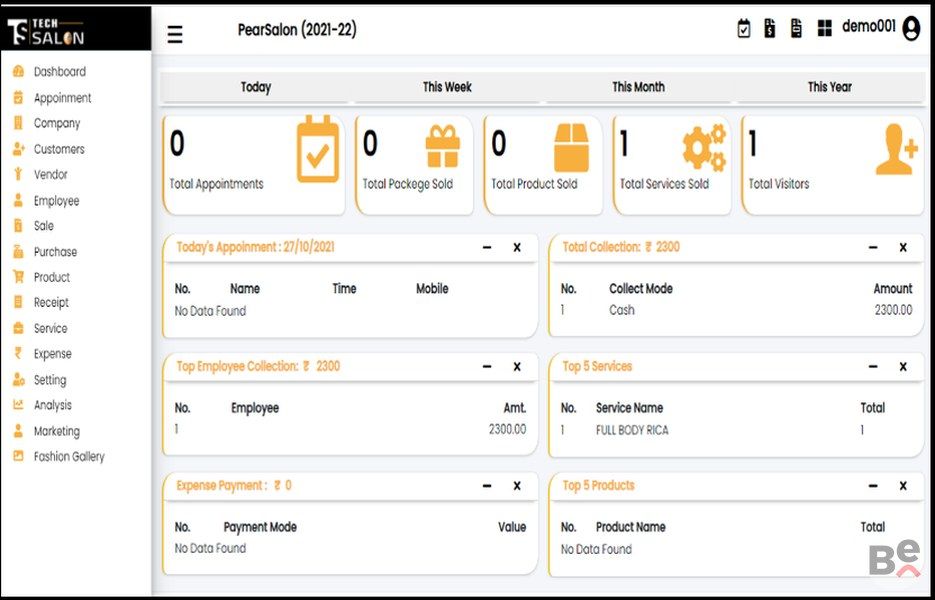The image size is (935, 600).
Task: Click the grid apps icon in header
Action: pos(824,29)
